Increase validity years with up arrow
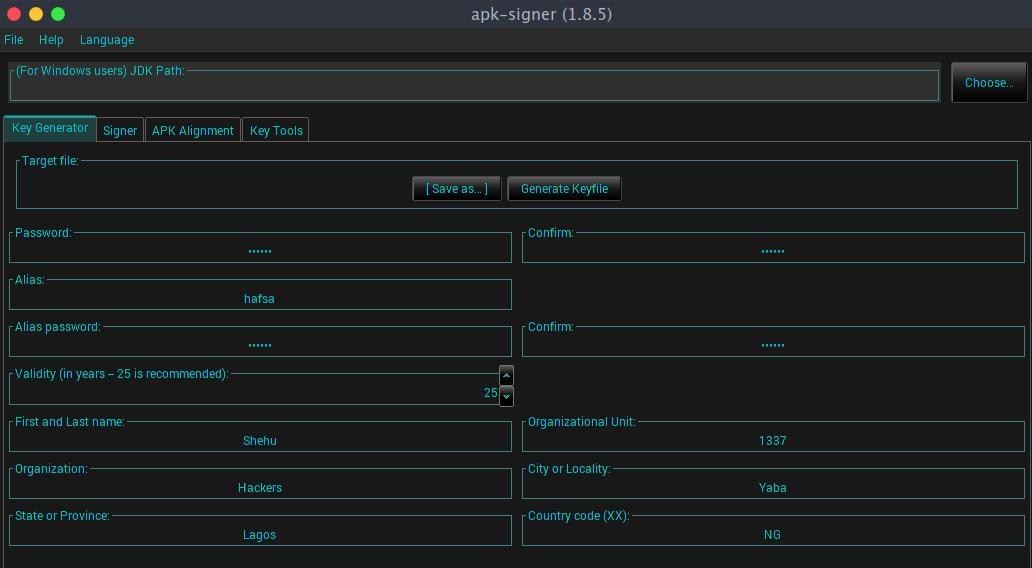This screenshot has width=1032, height=568. (x=506, y=376)
